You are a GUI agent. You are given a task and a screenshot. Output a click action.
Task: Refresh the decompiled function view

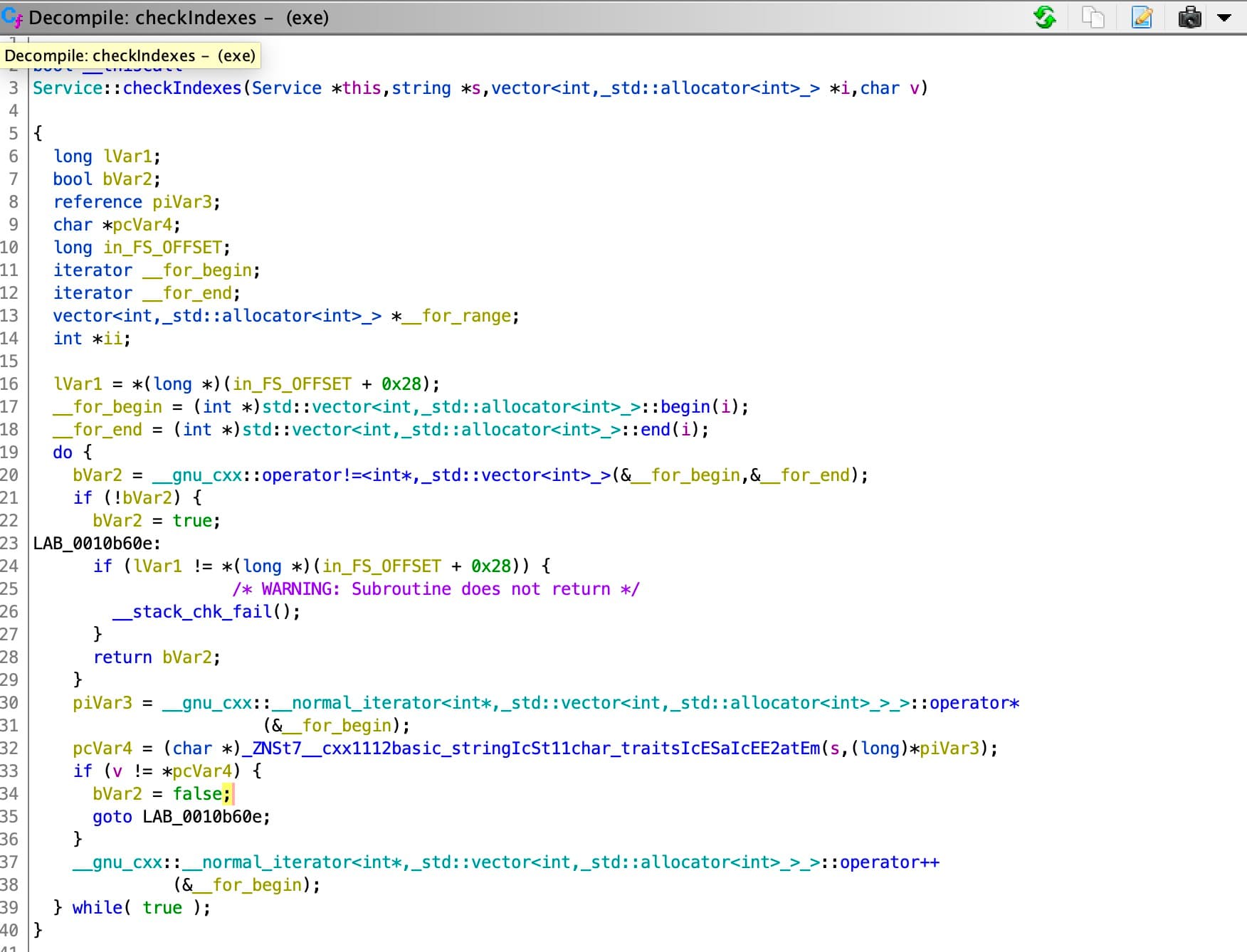1046,18
